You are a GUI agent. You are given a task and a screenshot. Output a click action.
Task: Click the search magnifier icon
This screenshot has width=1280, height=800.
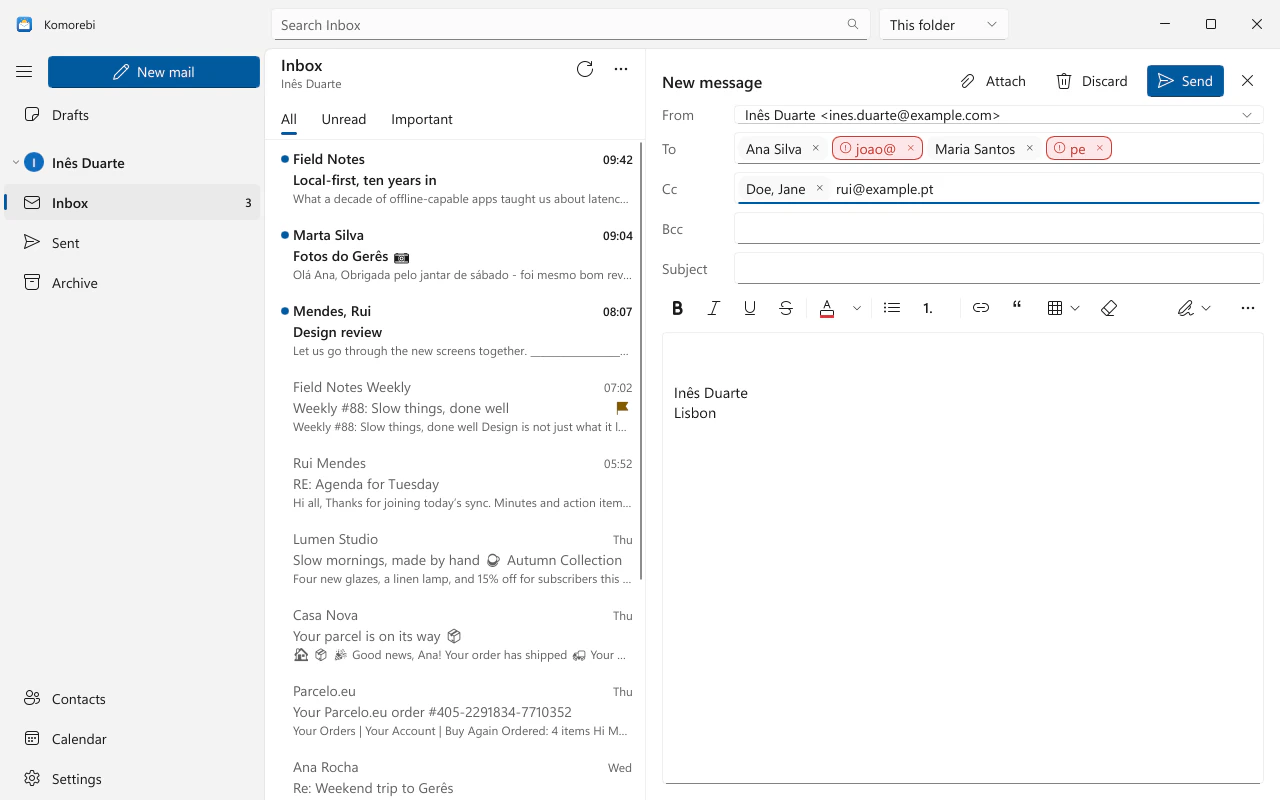click(x=853, y=25)
